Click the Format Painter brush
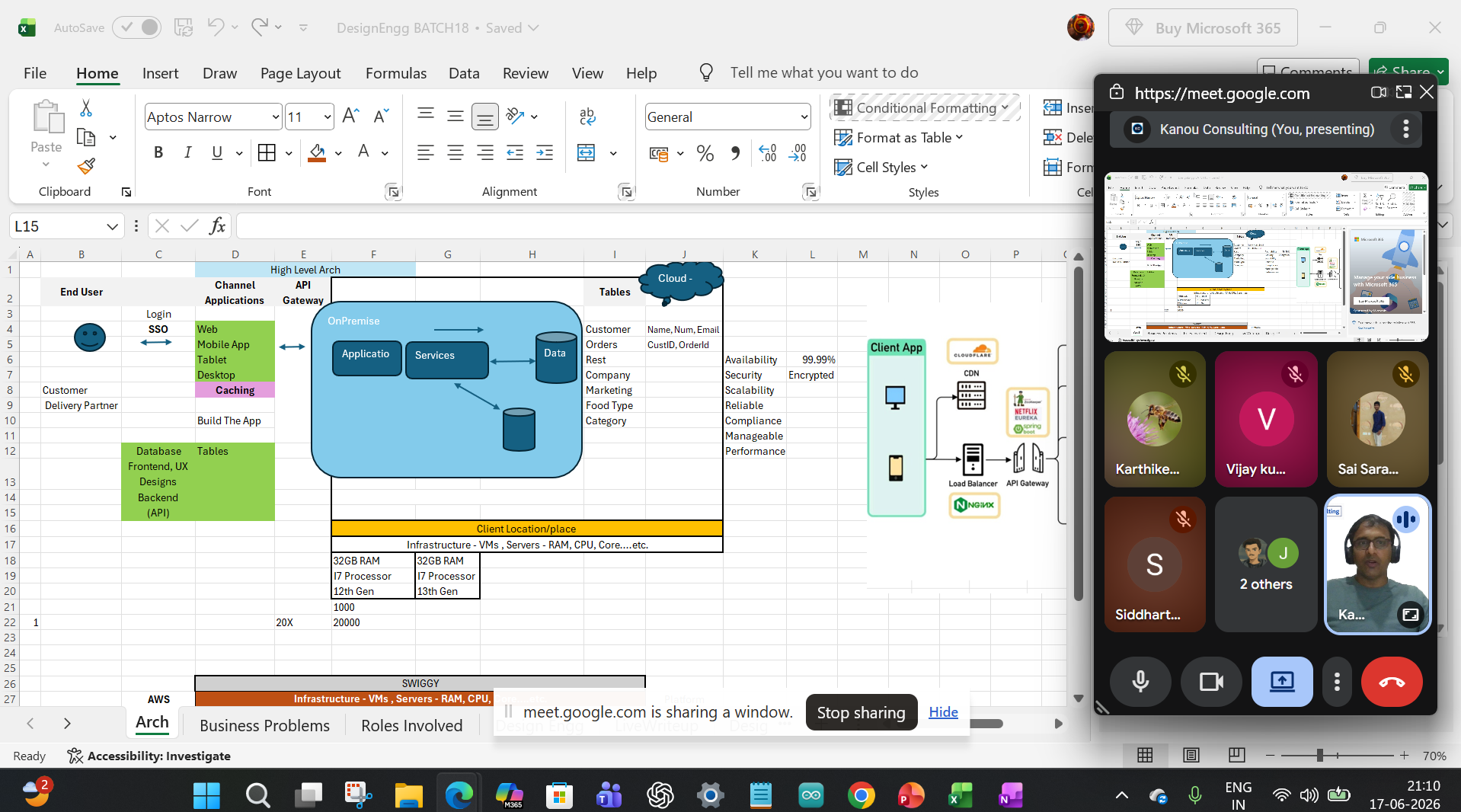Screen dimensions: 1461x812 click(86, 166)
